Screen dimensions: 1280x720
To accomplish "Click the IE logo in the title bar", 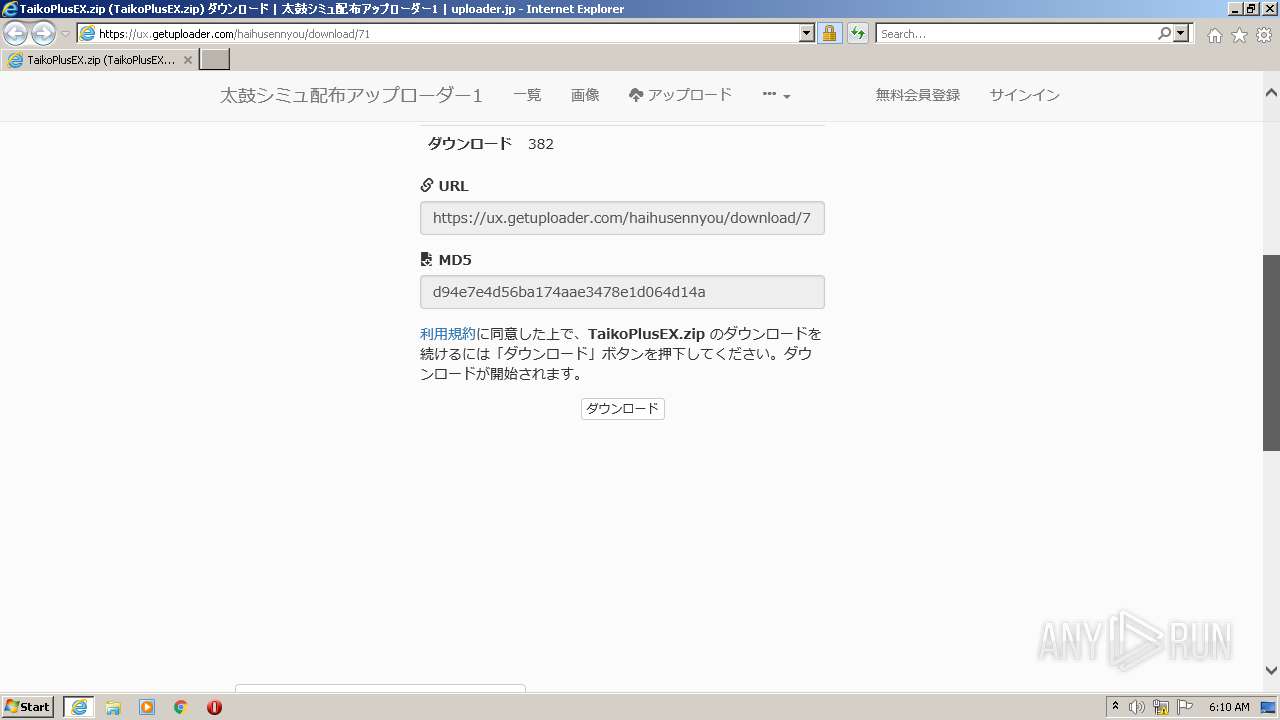I will [9, 9].
